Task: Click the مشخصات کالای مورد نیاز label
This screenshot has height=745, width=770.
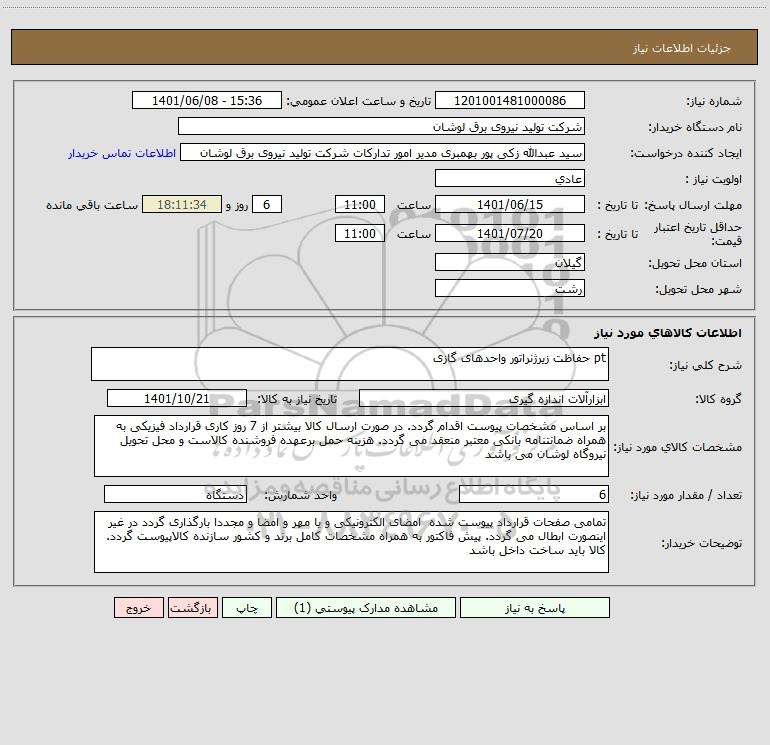Action: (x=678, y=447)
